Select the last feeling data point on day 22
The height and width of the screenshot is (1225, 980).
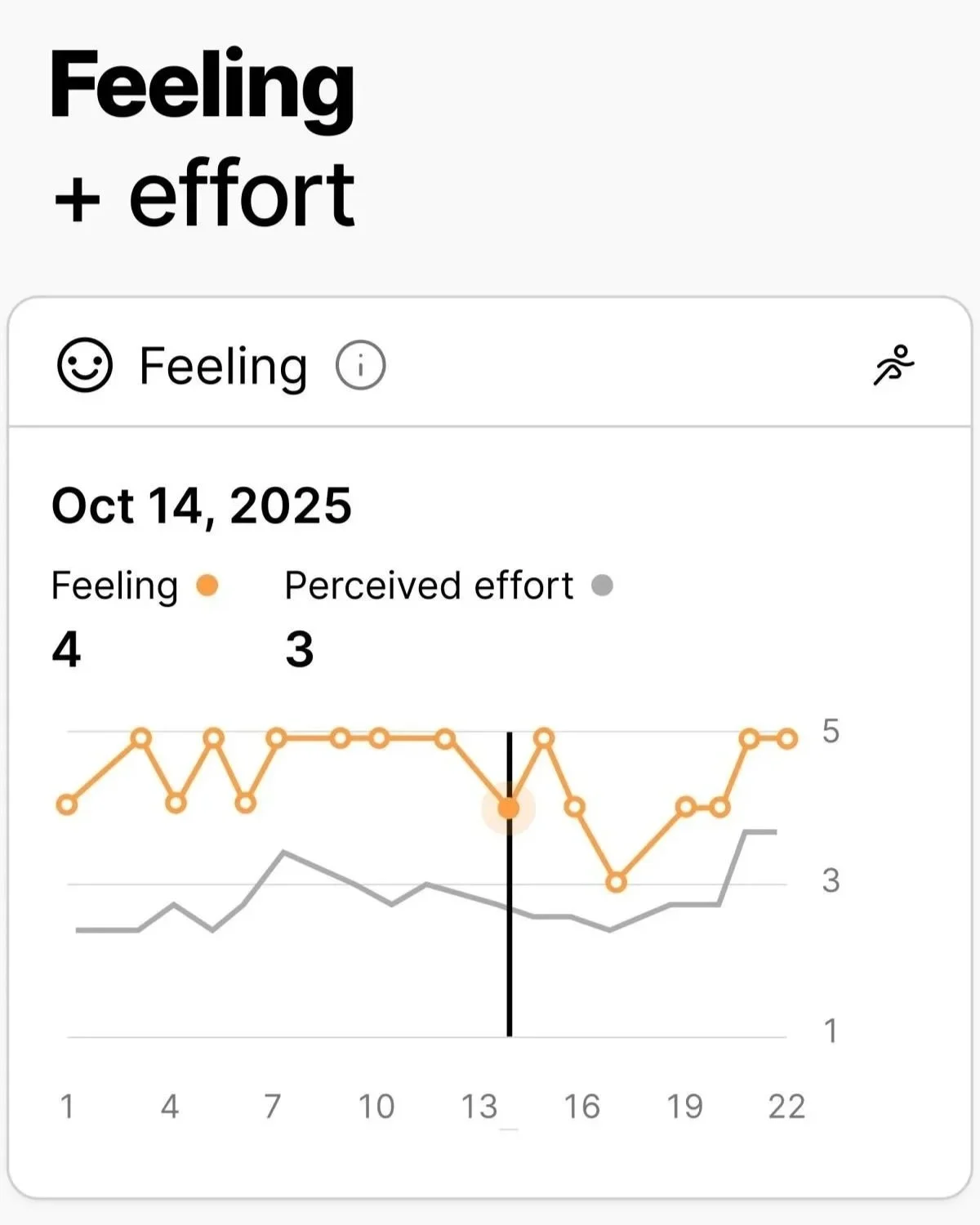point(786,739)
